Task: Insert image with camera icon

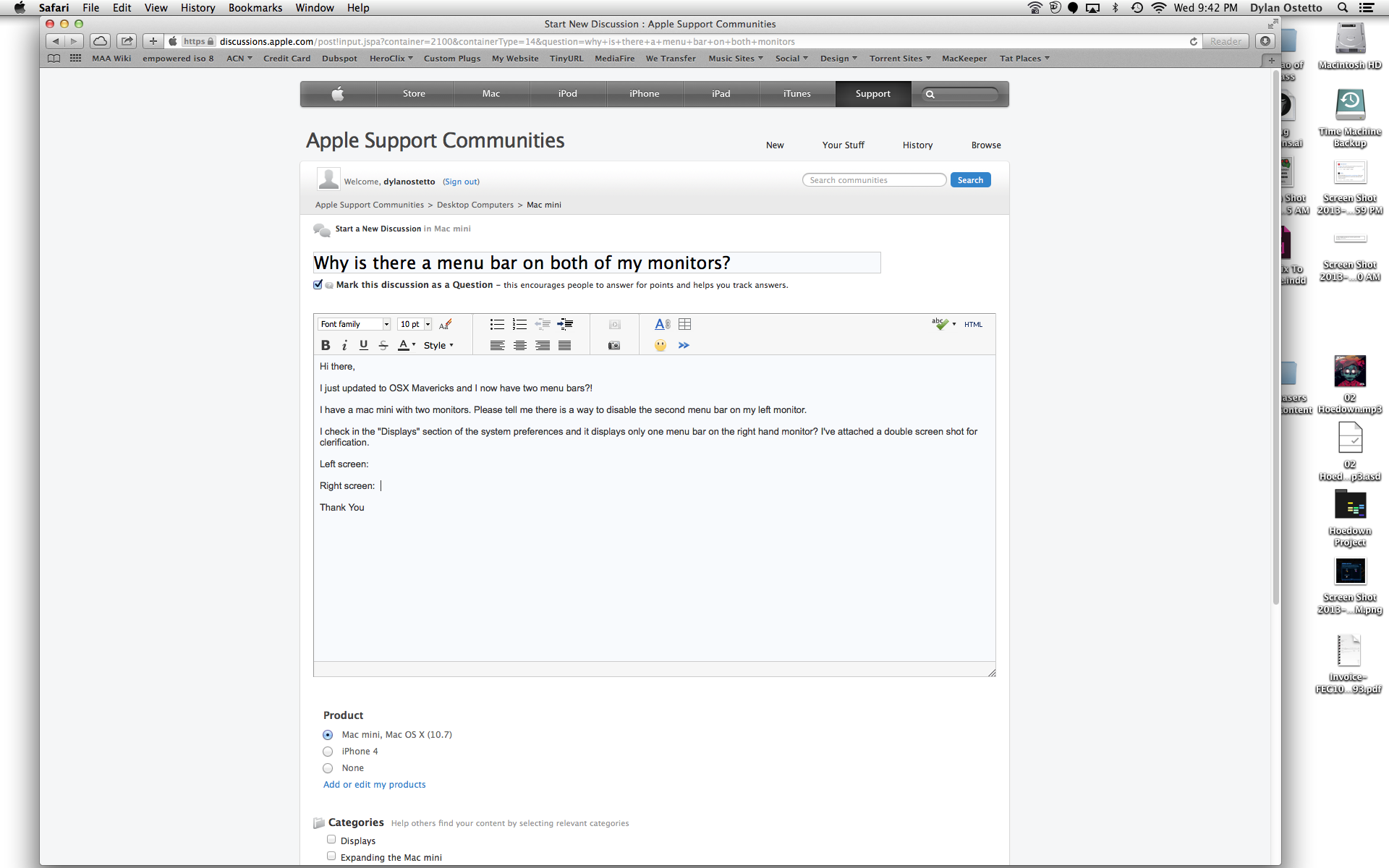Action: click(x=614, y=345)
